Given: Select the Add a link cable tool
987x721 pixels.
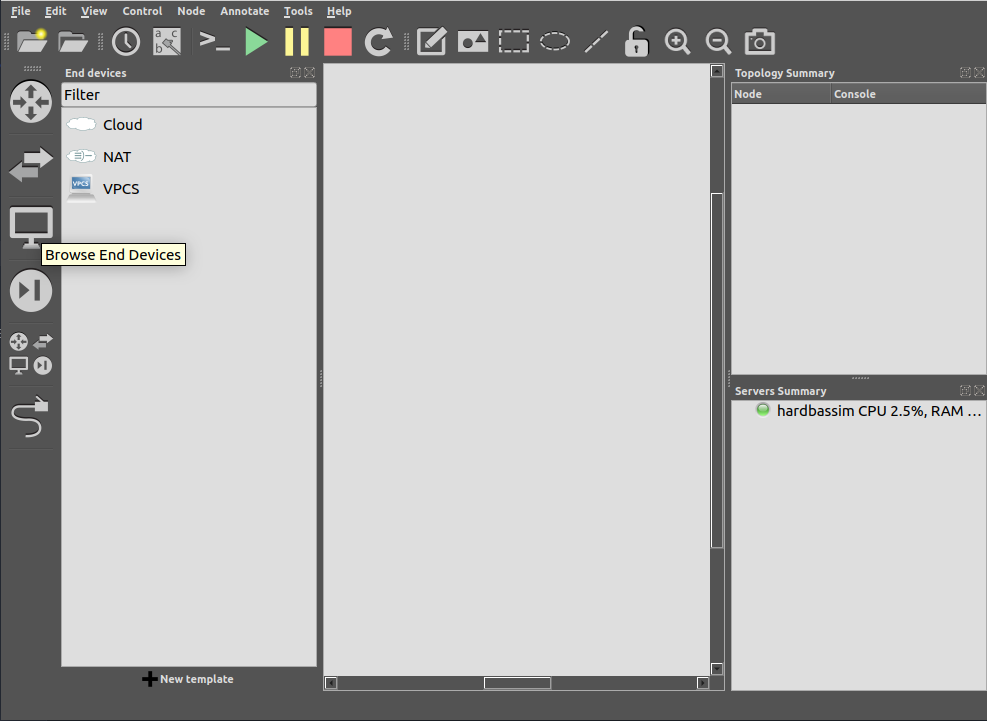Looking at the screenshot, I should click(31, 418).
